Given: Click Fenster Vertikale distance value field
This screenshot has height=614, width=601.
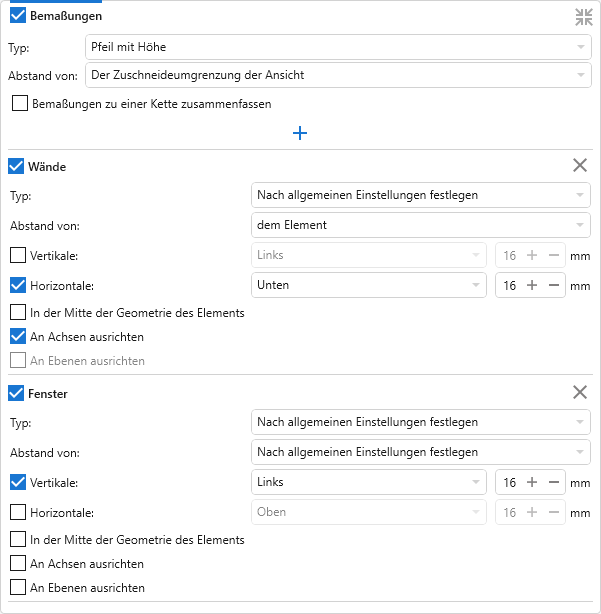Looking at the screenshot, I should pyautogui.click(x=509, y=482).
